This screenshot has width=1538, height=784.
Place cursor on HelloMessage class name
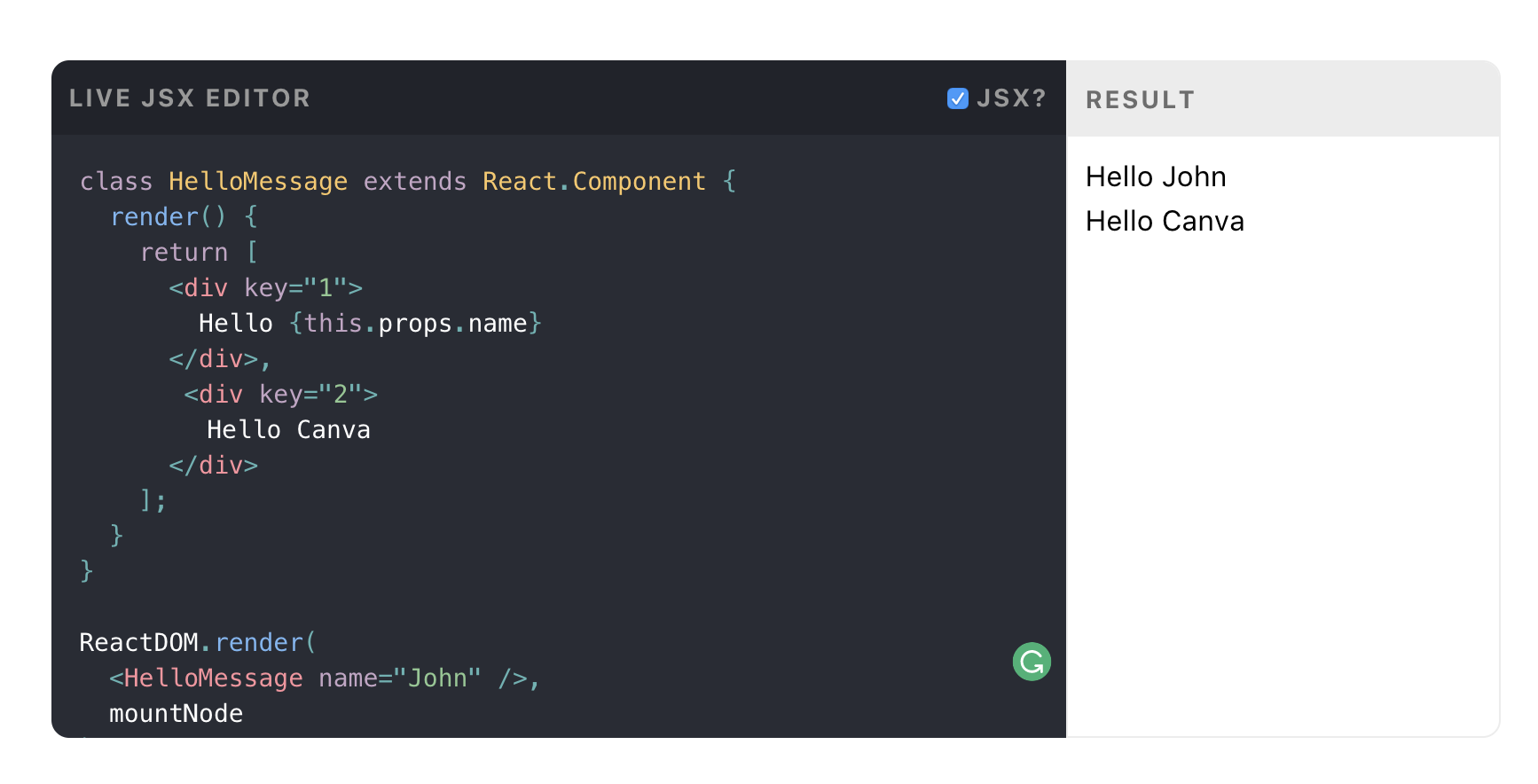[257, 182]
